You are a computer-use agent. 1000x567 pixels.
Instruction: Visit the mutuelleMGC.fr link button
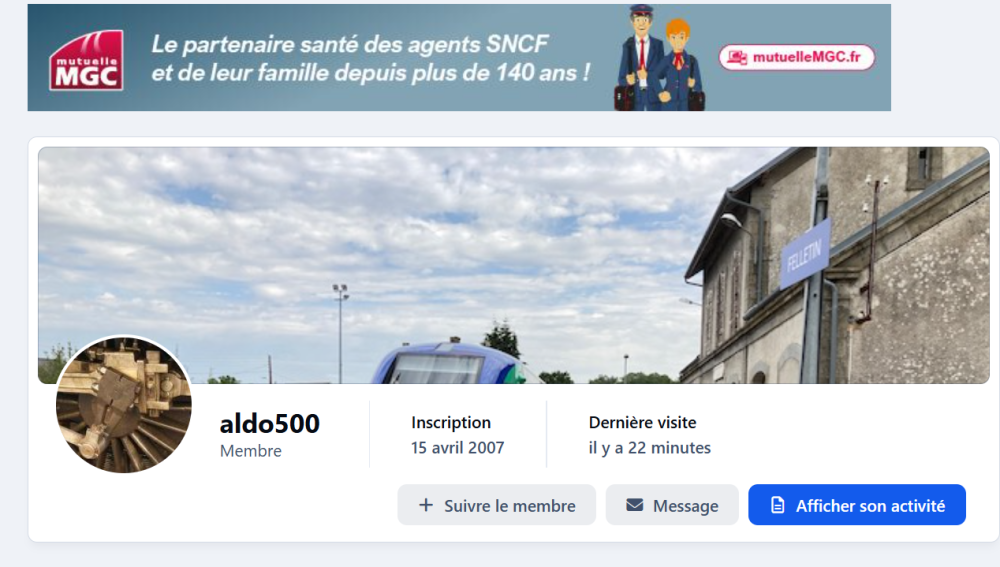797,57
